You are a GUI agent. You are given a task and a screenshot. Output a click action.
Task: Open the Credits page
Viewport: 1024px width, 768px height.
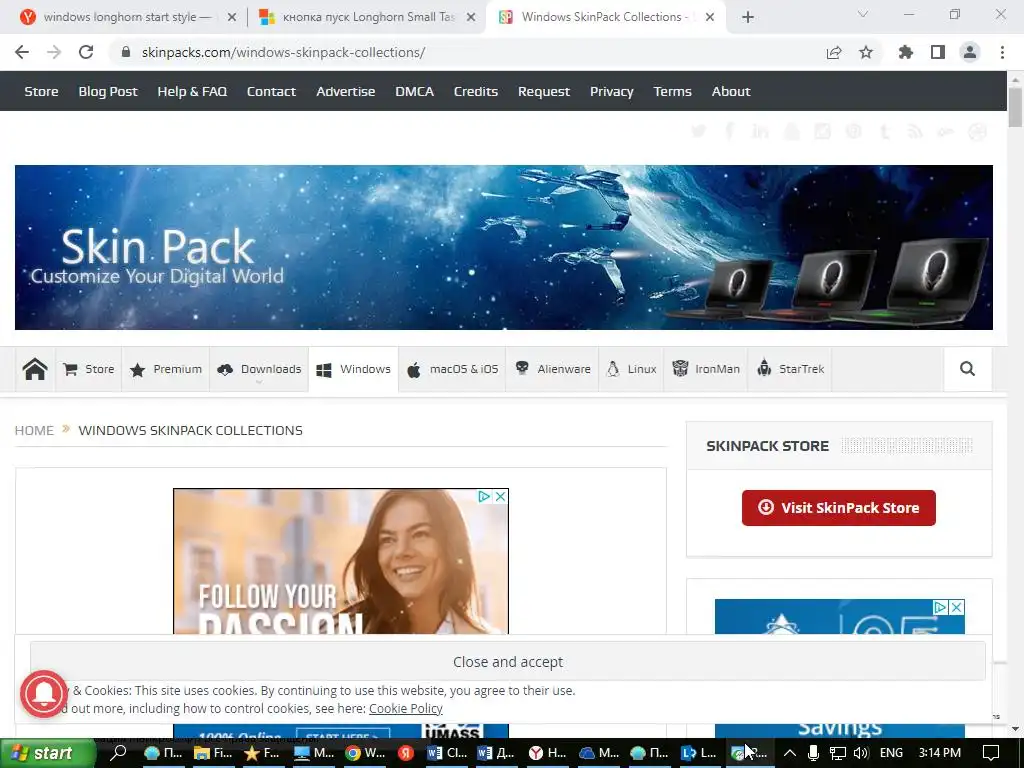click(x=475, y=91)
